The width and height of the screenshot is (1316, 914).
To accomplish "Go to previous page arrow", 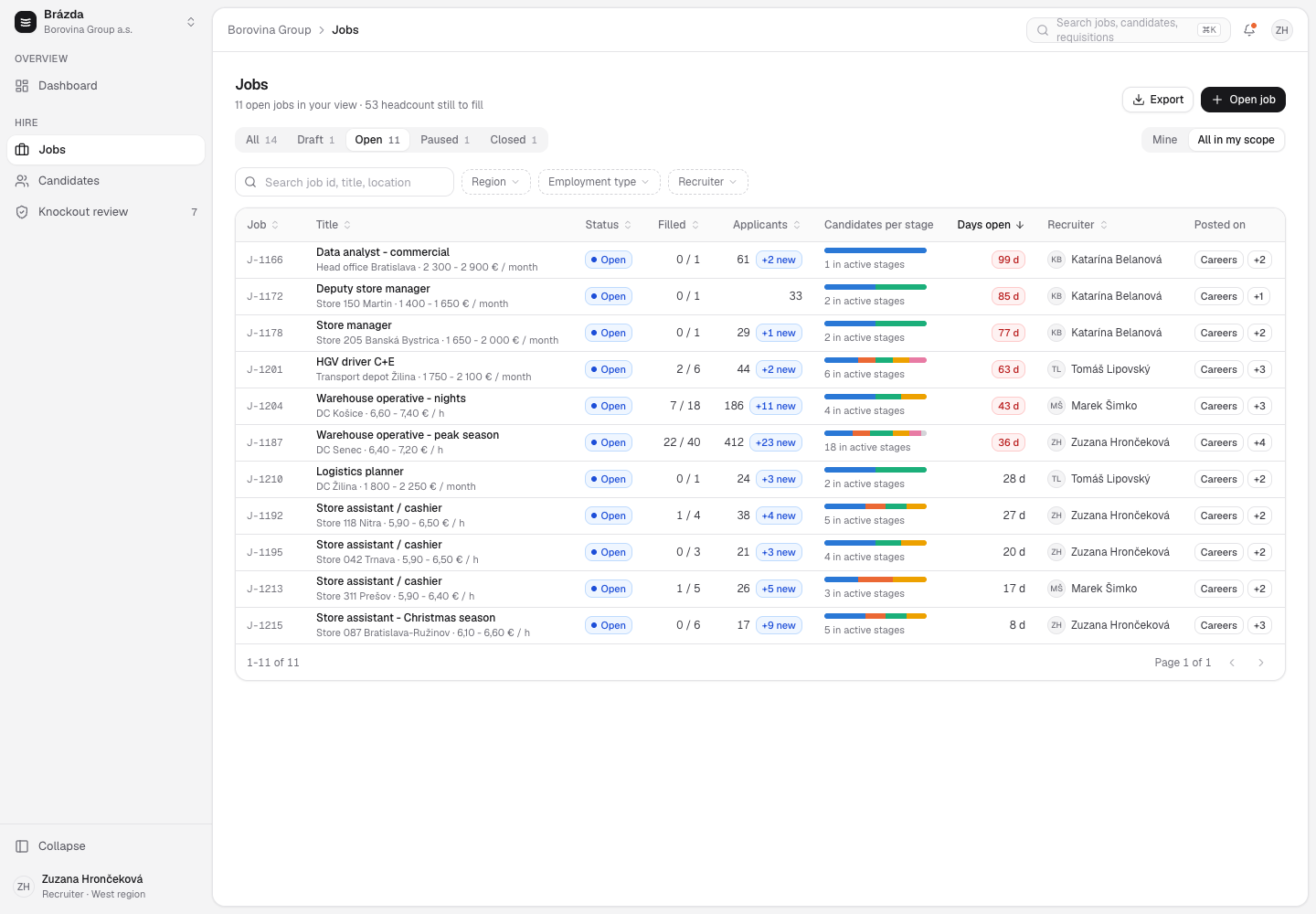I will pyautogui.click(x=1232, y=663).
